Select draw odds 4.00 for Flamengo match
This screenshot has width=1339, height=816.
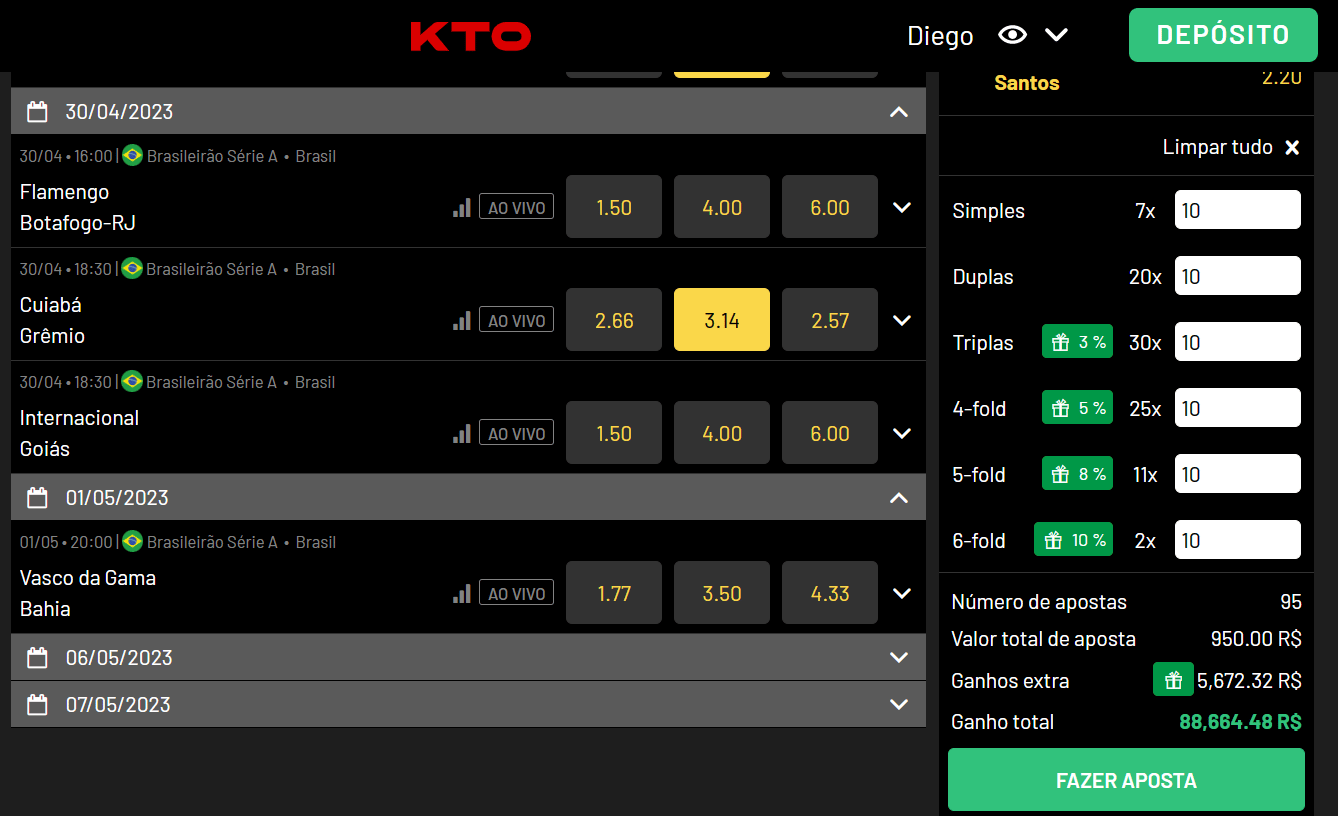click(x=722, y=207)
